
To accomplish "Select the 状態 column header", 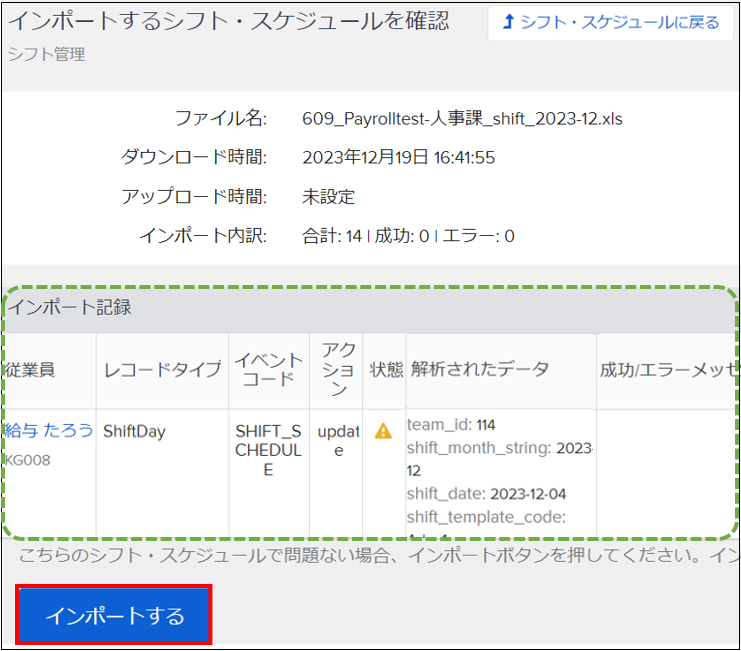I will (x=386, y=369).
